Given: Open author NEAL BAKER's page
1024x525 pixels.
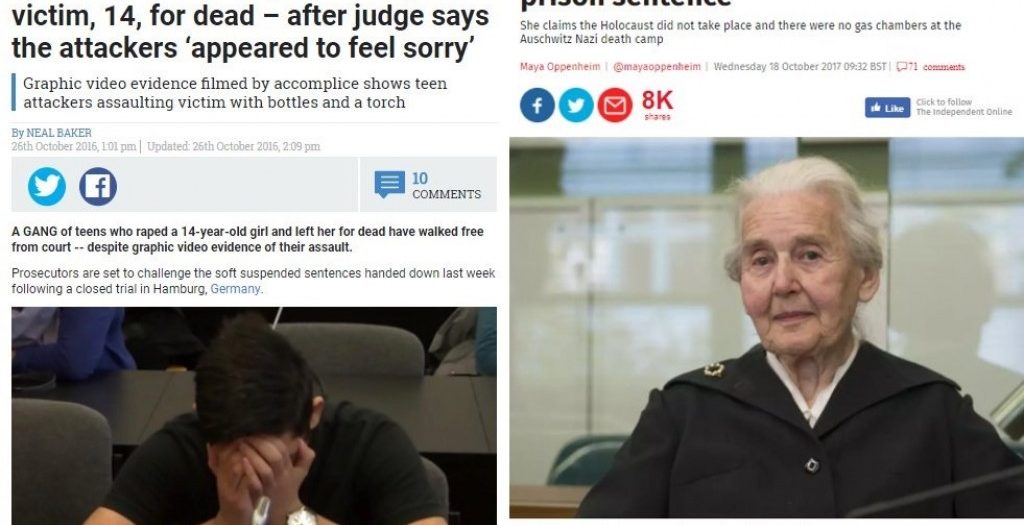Looking at the screenshot, I should [x=59, y=133].
